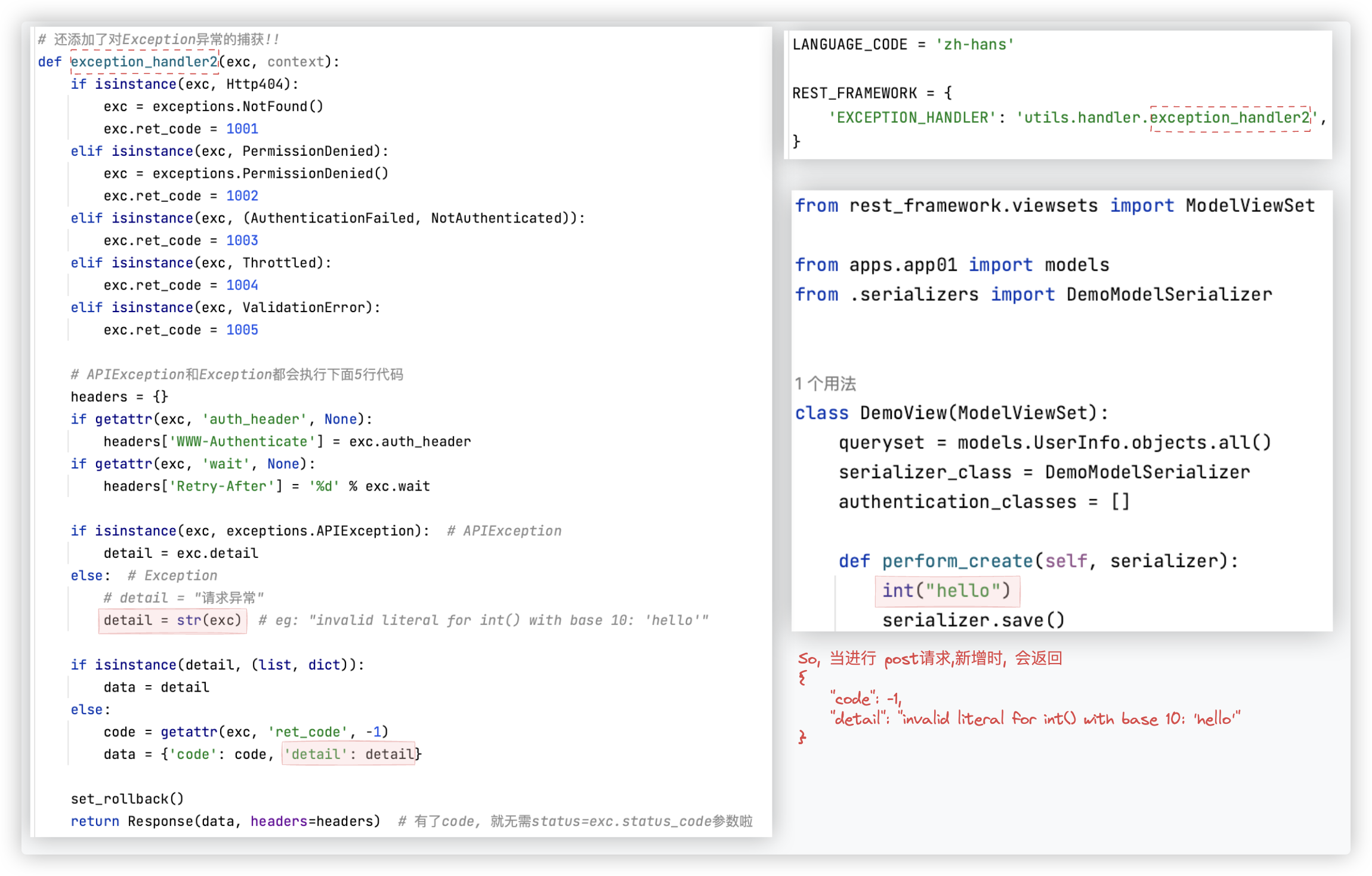Click the exception_handler2 function name
Screen dimensions: 1372x876
tap(144, 61)
